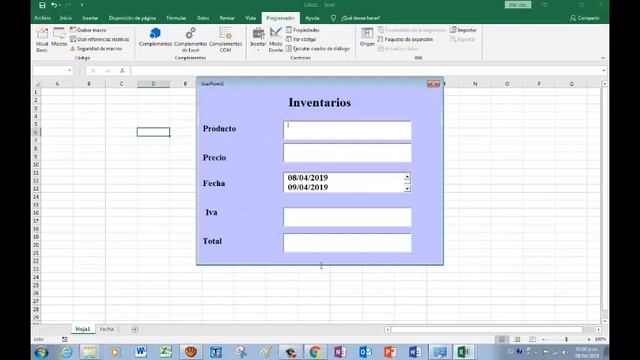Click the Producto text box
The image size is (640, 360).
click(347, 131)
